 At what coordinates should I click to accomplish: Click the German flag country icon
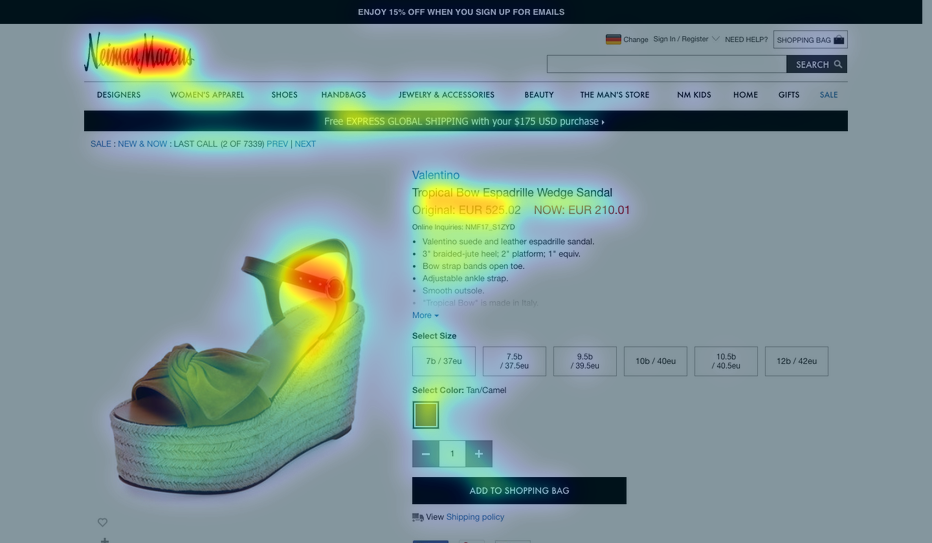coord(613,39)
